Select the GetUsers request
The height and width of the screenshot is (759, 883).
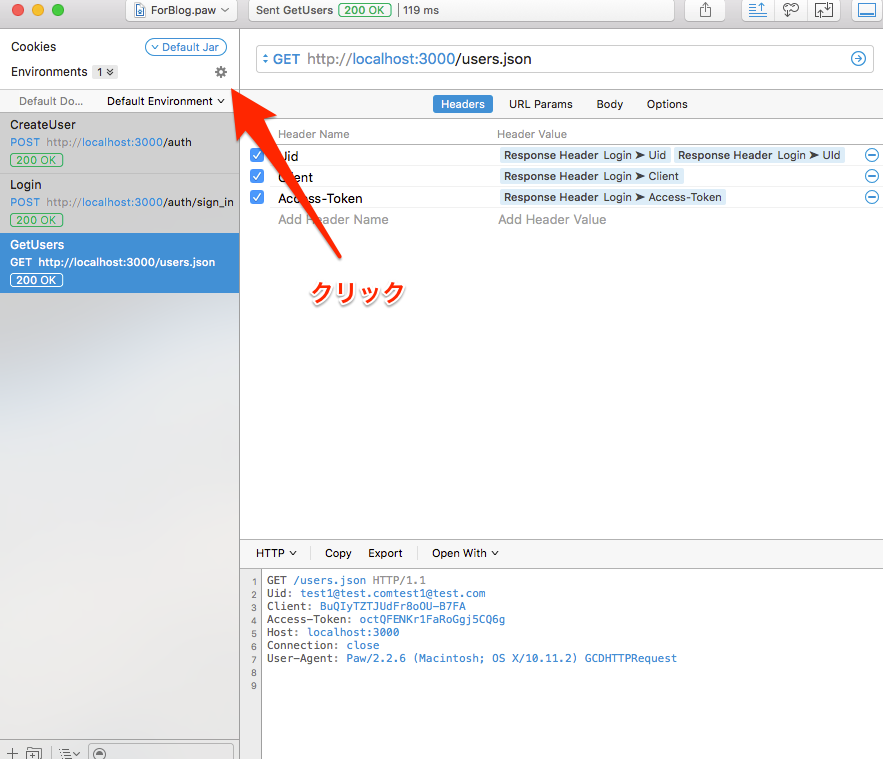coord(119,263)
